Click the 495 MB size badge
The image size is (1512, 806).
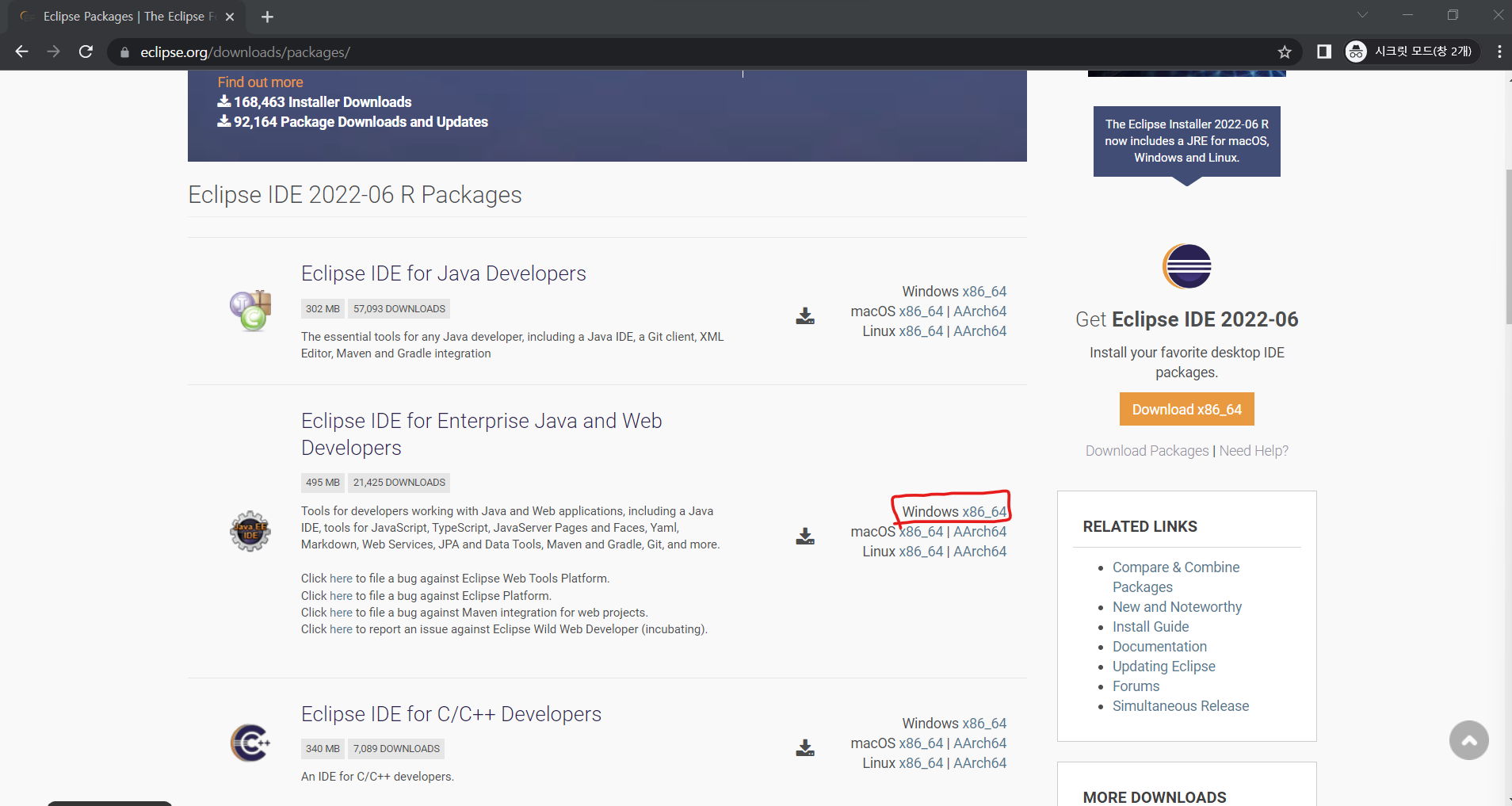[323, 483]
